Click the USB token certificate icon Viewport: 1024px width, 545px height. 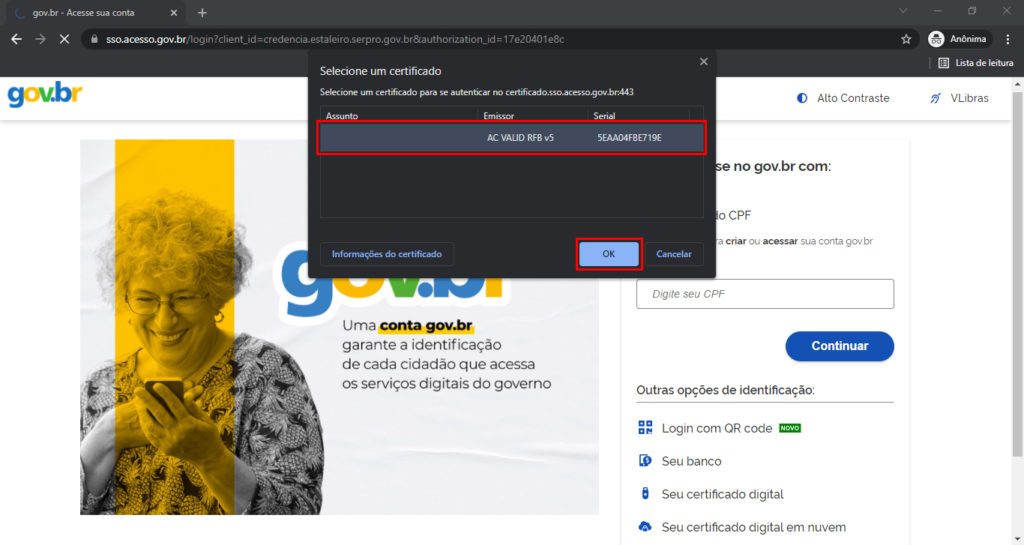pyautogui.click(x=645, y=493)
